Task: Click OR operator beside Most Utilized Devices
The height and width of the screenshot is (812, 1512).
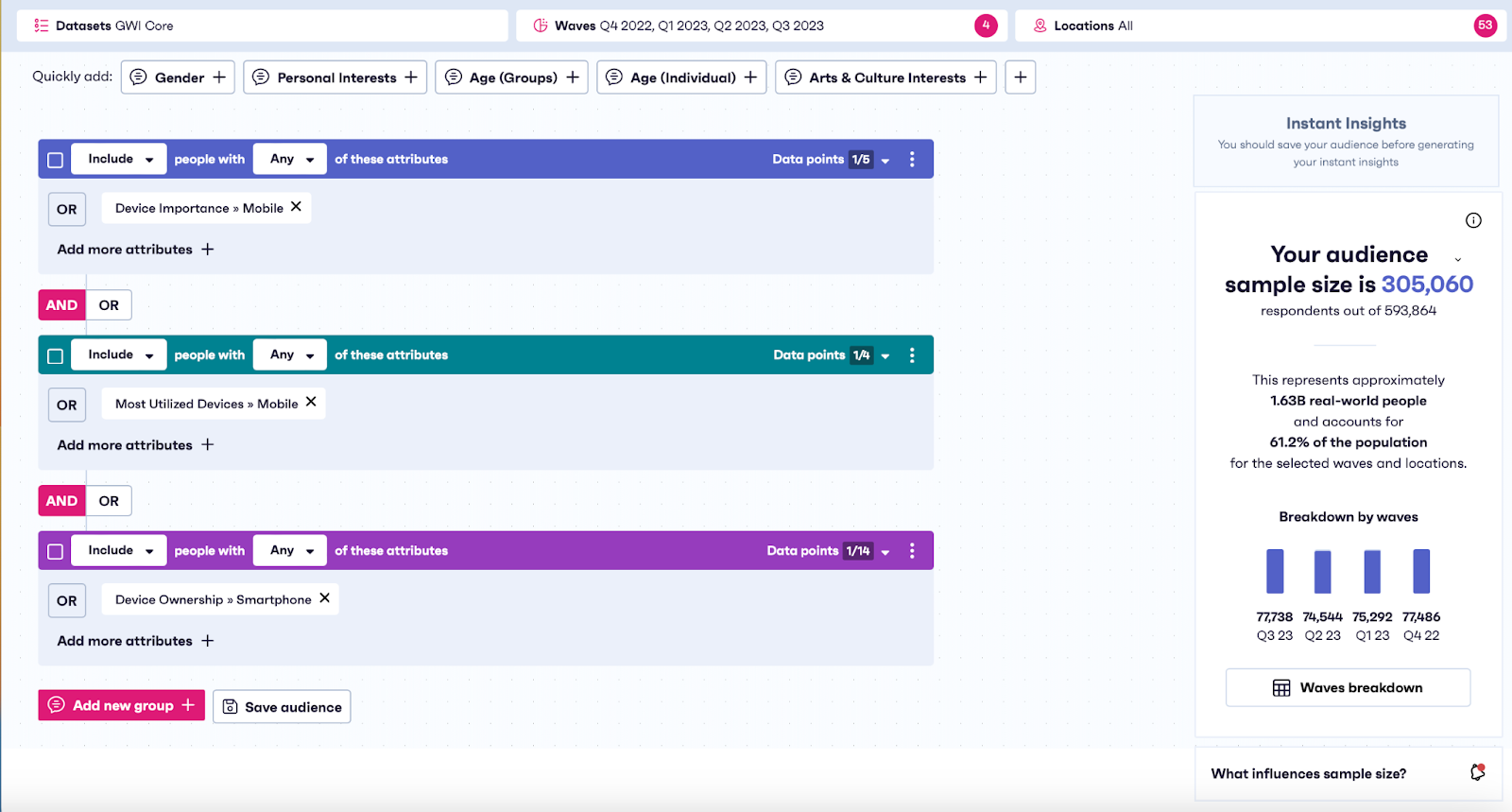Action: (67, 405)
